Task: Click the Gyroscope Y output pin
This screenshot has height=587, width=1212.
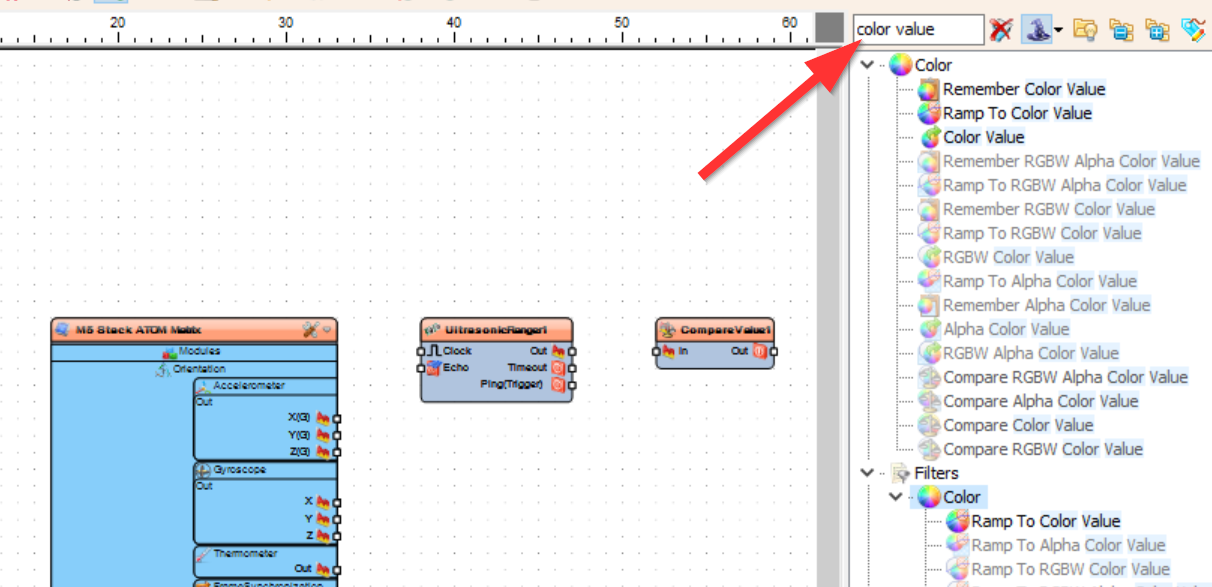Action: (337, 519)
